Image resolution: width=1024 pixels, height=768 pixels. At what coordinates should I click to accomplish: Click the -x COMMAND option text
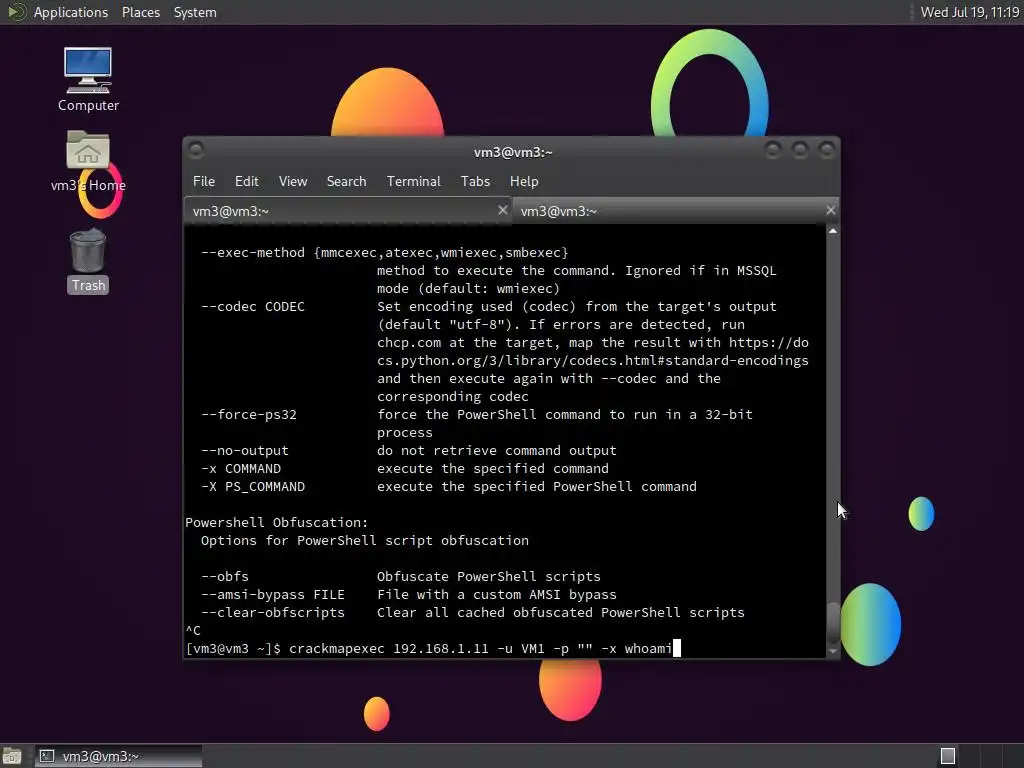click(240, 469)
